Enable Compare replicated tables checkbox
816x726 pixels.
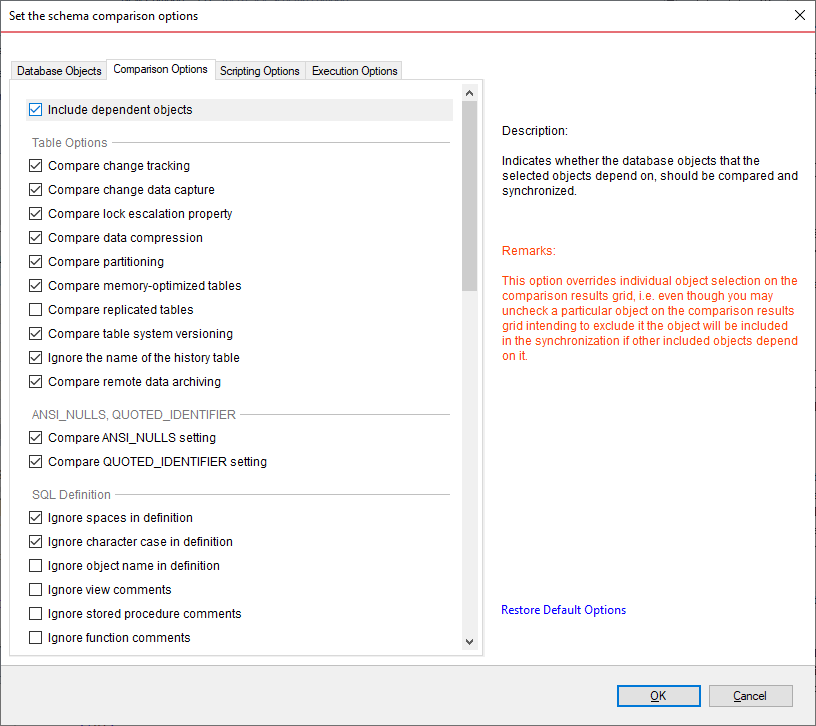click(36, 310)
